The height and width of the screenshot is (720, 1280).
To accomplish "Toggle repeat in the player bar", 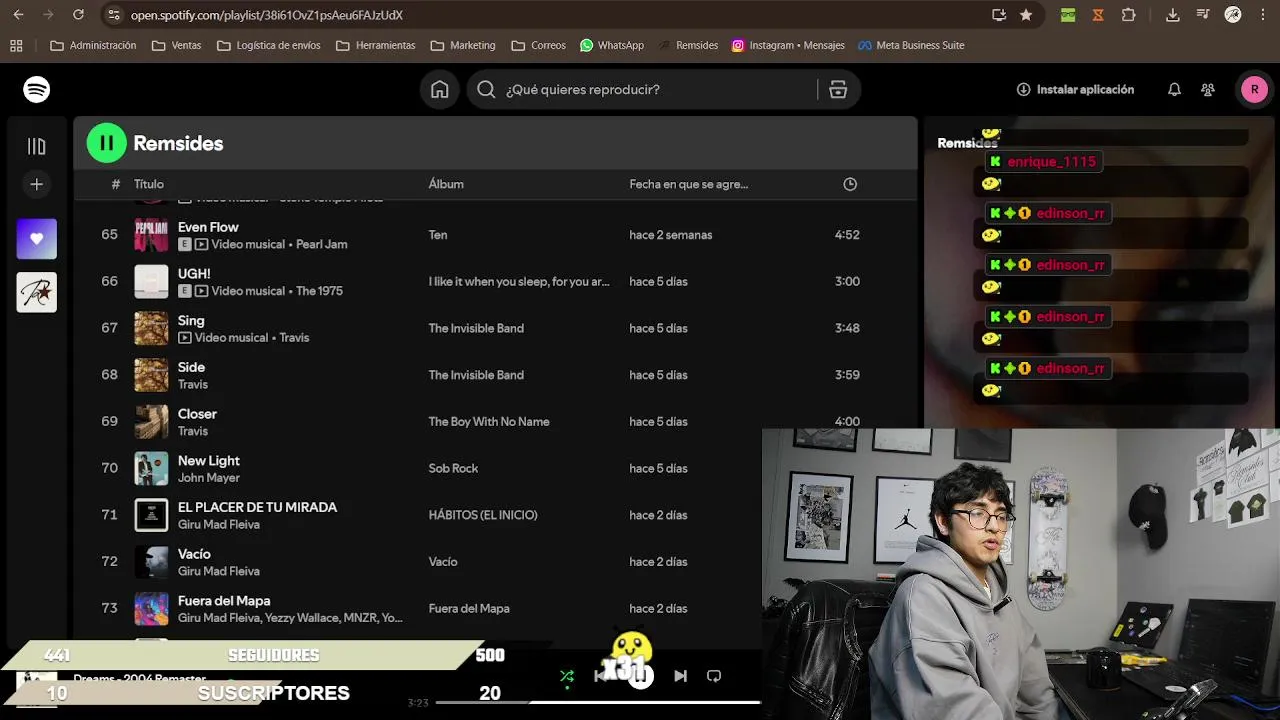I will (714, 676).
